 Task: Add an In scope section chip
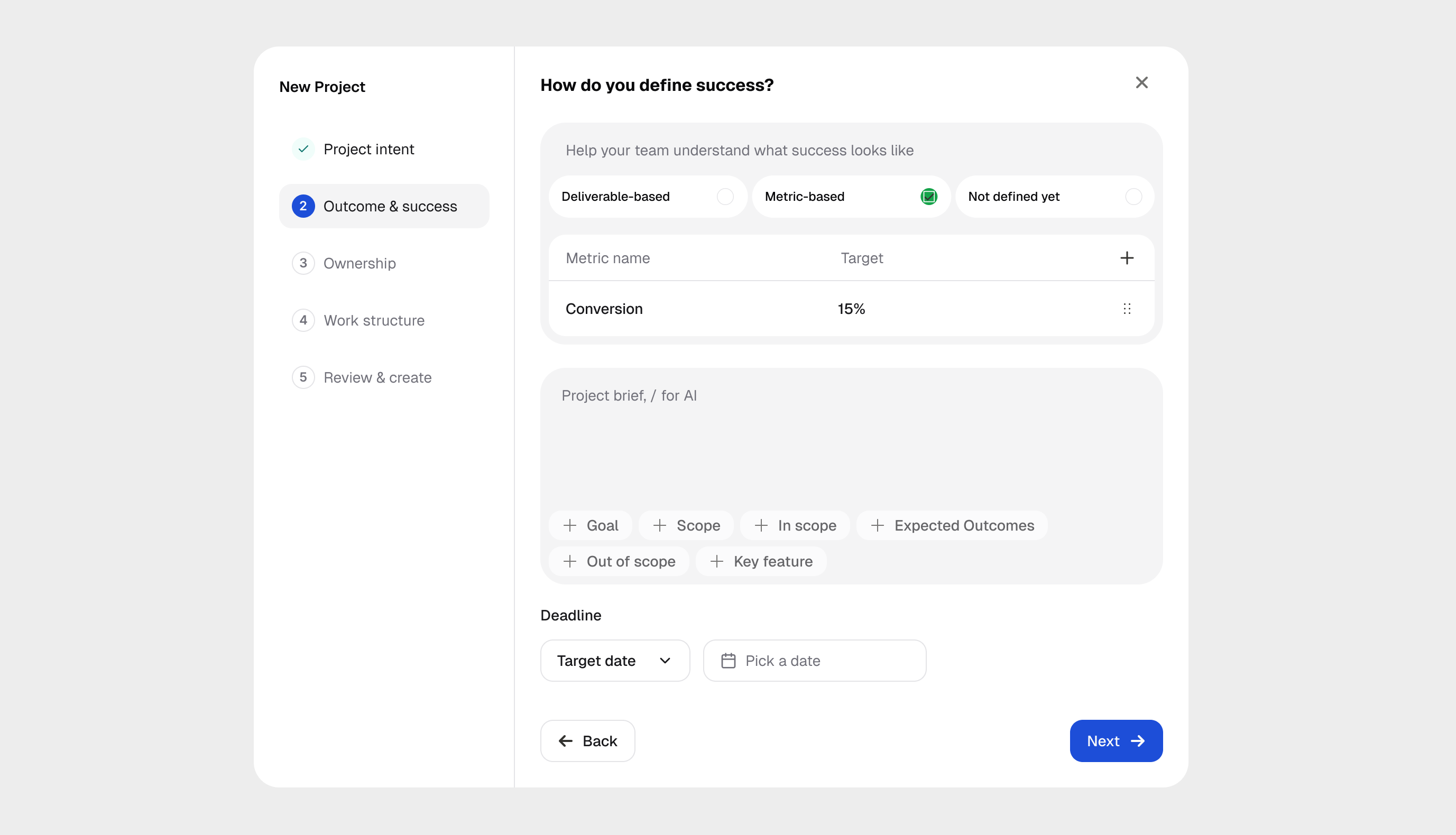point(795,525)
